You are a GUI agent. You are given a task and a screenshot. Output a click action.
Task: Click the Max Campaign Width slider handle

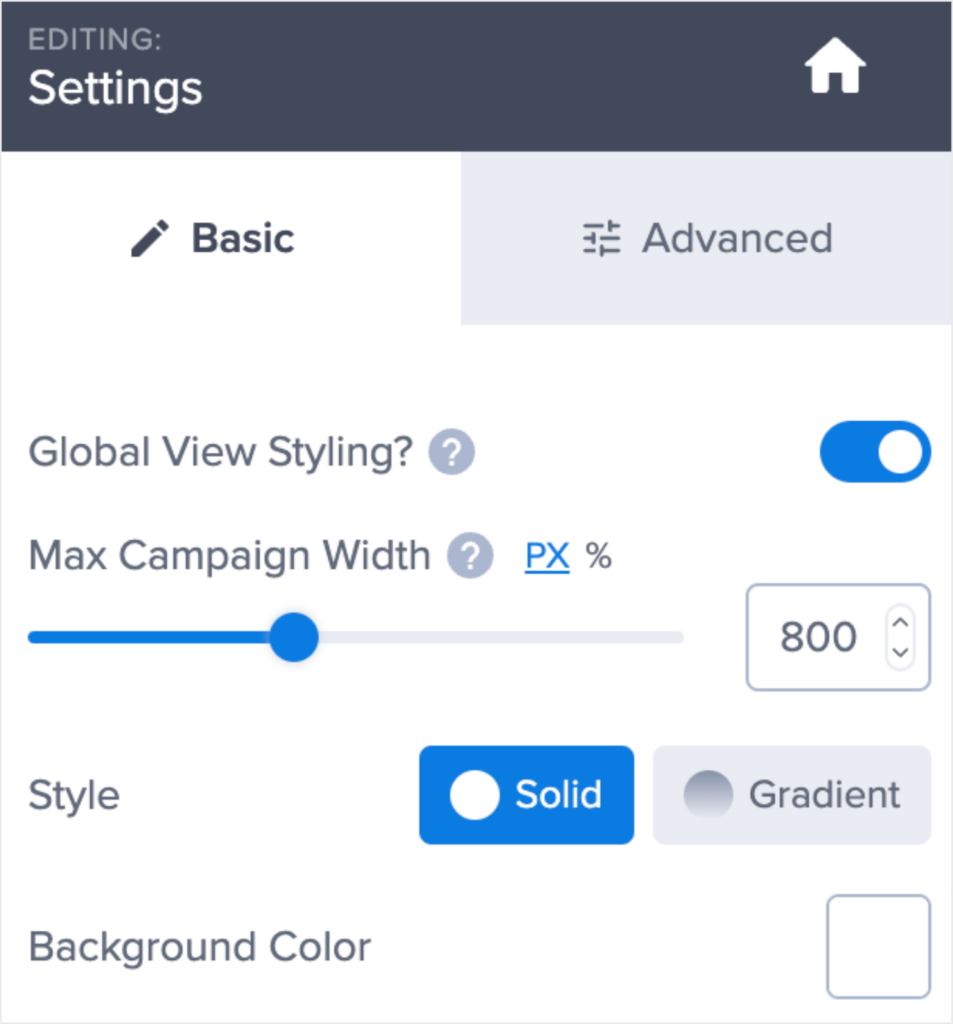tap(295, 637)
